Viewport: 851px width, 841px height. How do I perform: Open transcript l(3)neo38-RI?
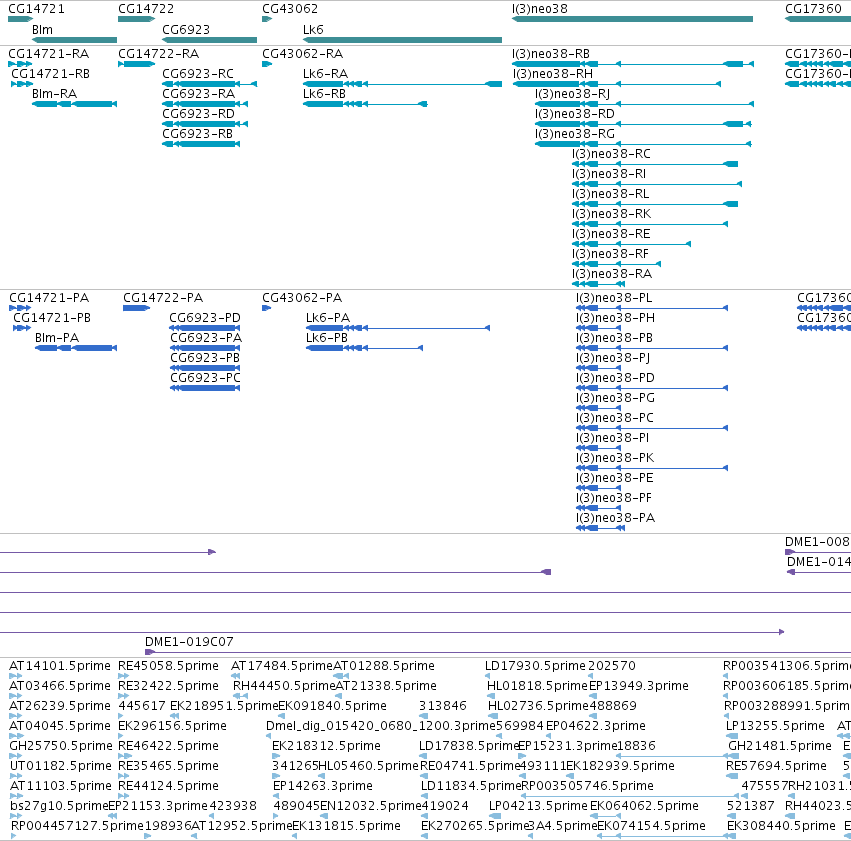tap(608, 174)
